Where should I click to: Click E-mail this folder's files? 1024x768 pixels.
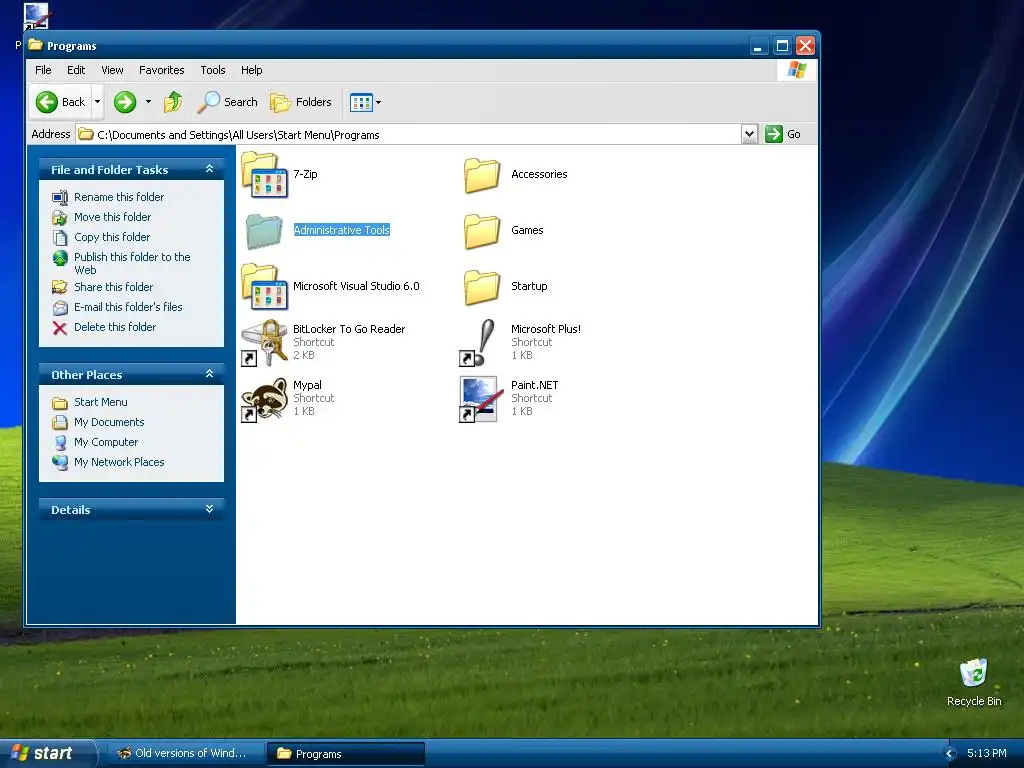click(x=128, y=307)
